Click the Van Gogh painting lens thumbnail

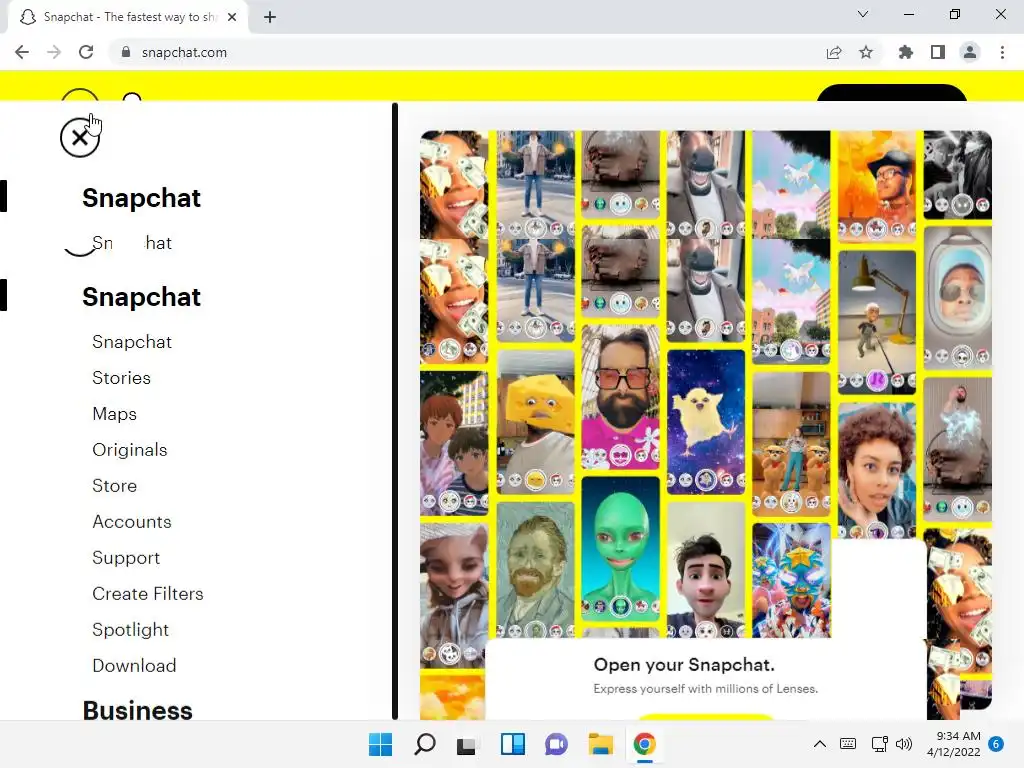pos(536,570)
